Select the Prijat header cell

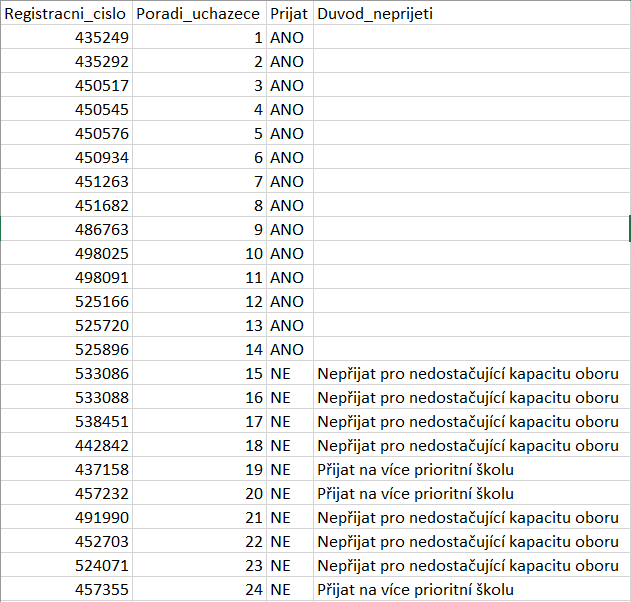click(289, 15)
